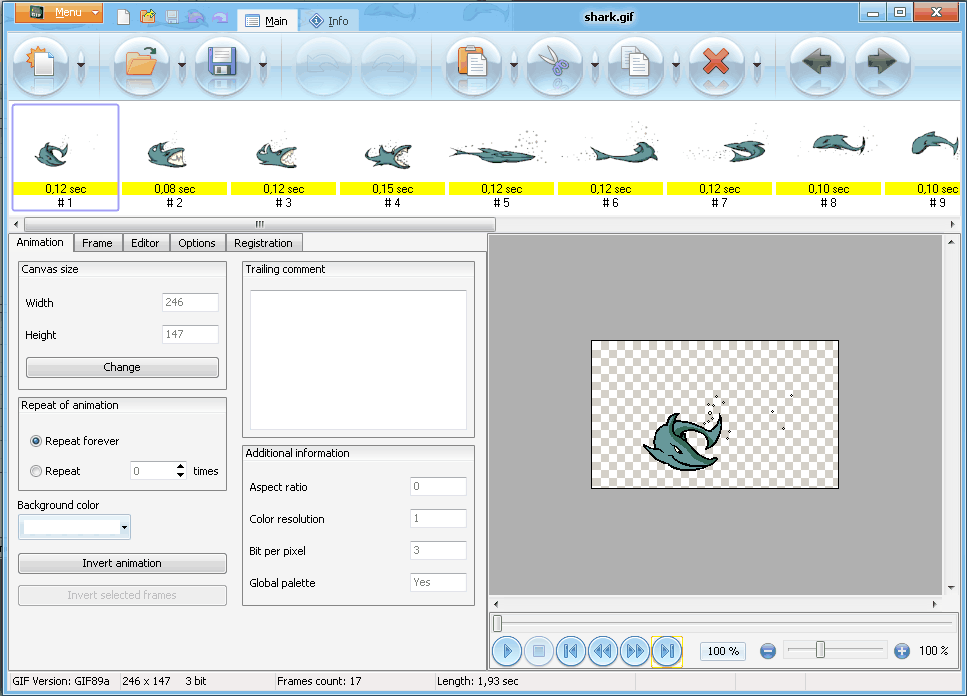Click the large Save floppy disk icon
Viewport: 967px width, 696px height.
(x=223, y=64)
